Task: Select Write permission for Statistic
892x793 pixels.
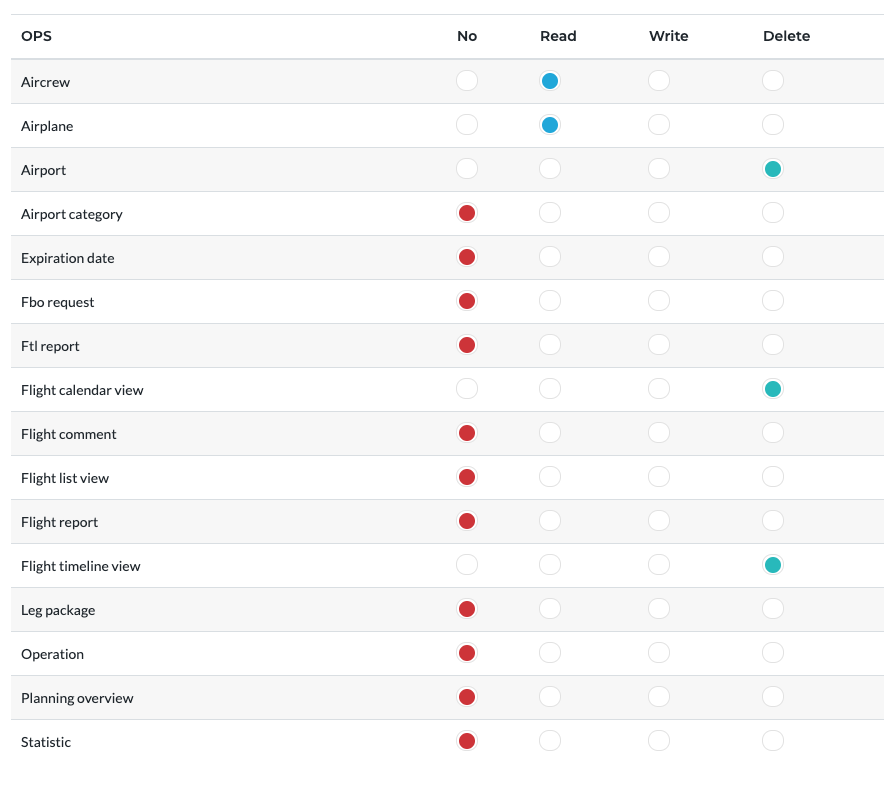Action: click(x=659, y=741)
